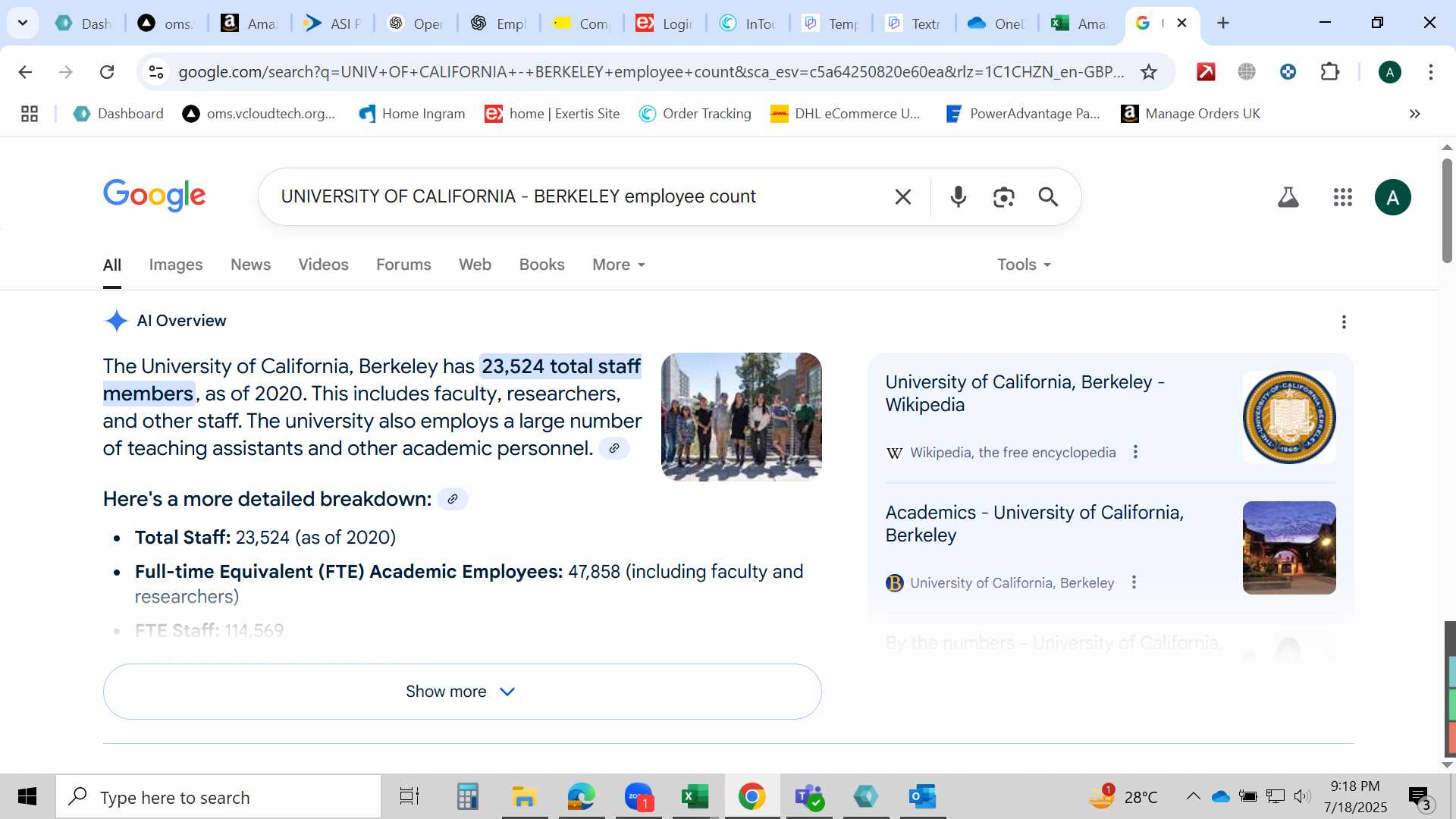Viewport: 1456px width, 819px height.
Task: Show more bookmarks with chevron
Action: coord(1414,114)
